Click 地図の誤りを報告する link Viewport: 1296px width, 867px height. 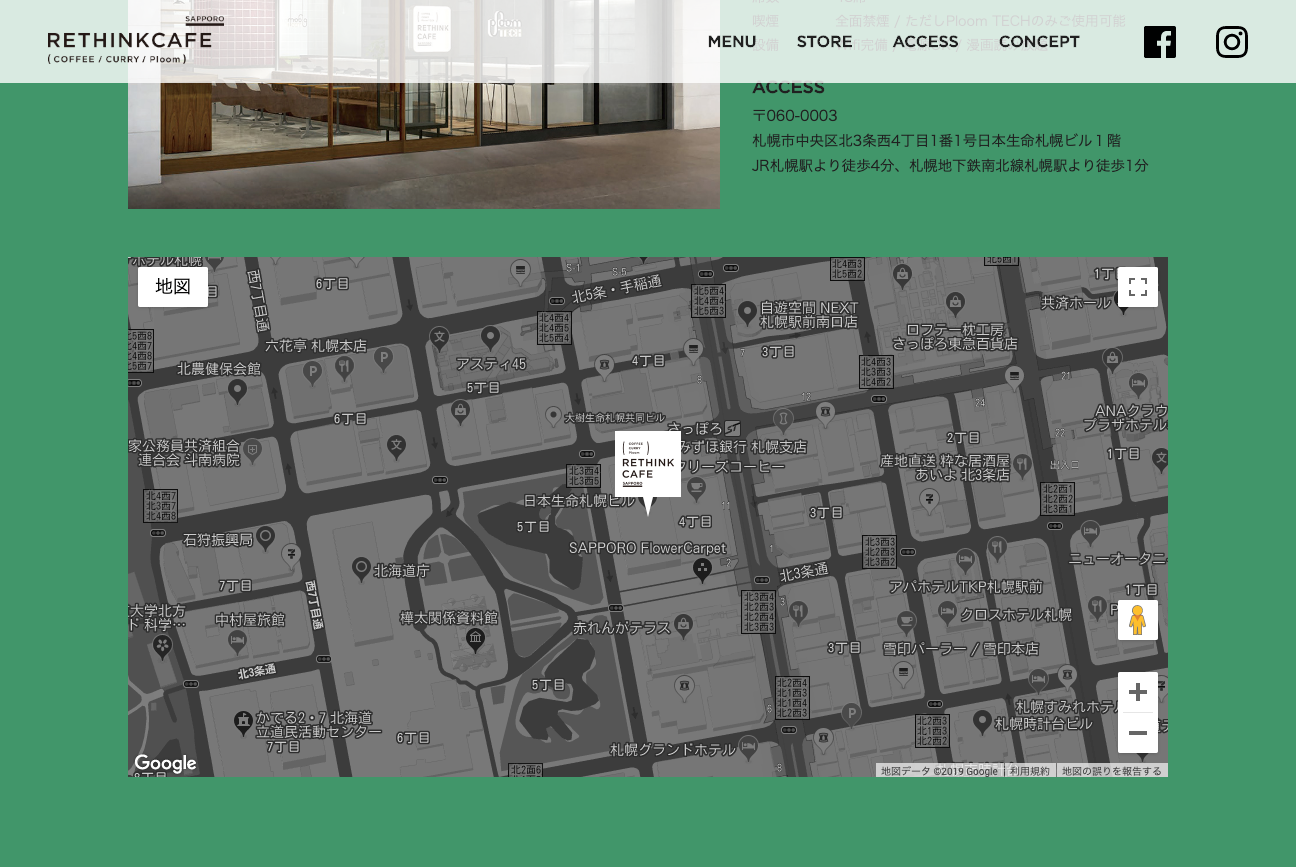(1112, 771)
